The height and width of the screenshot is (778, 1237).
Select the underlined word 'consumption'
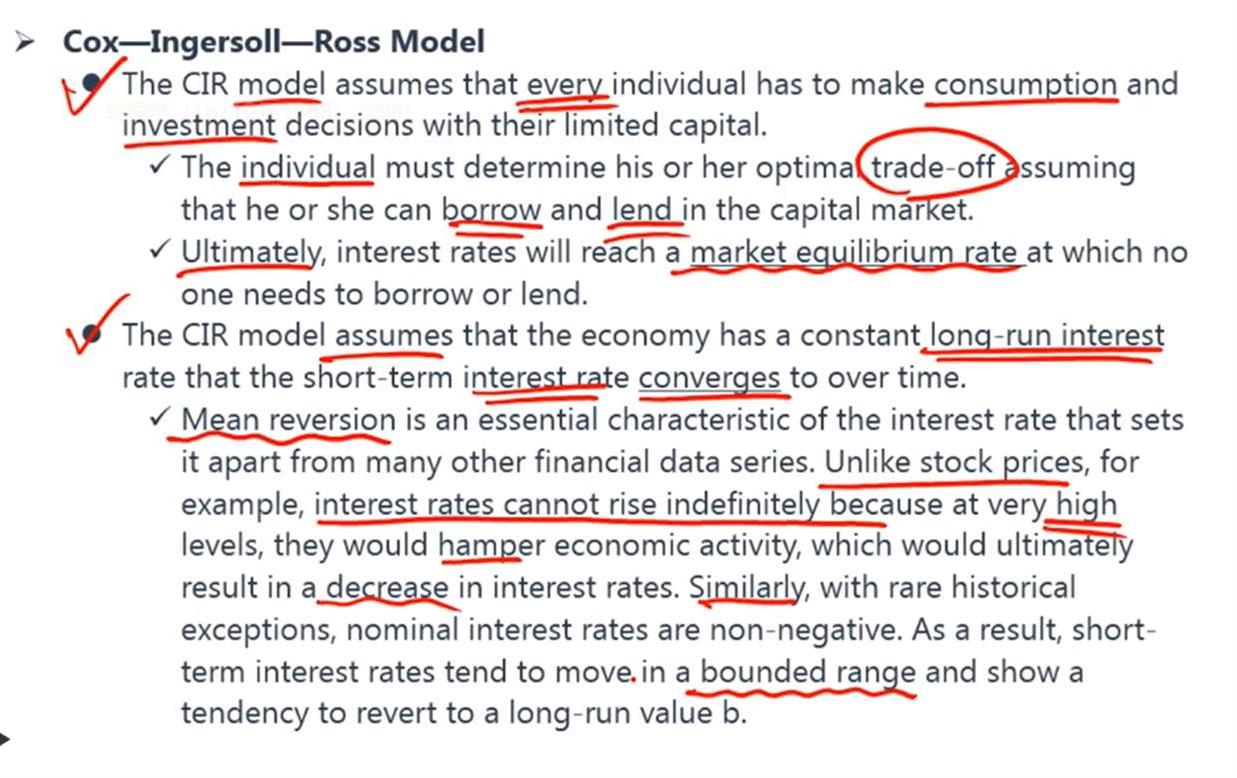1026,85
